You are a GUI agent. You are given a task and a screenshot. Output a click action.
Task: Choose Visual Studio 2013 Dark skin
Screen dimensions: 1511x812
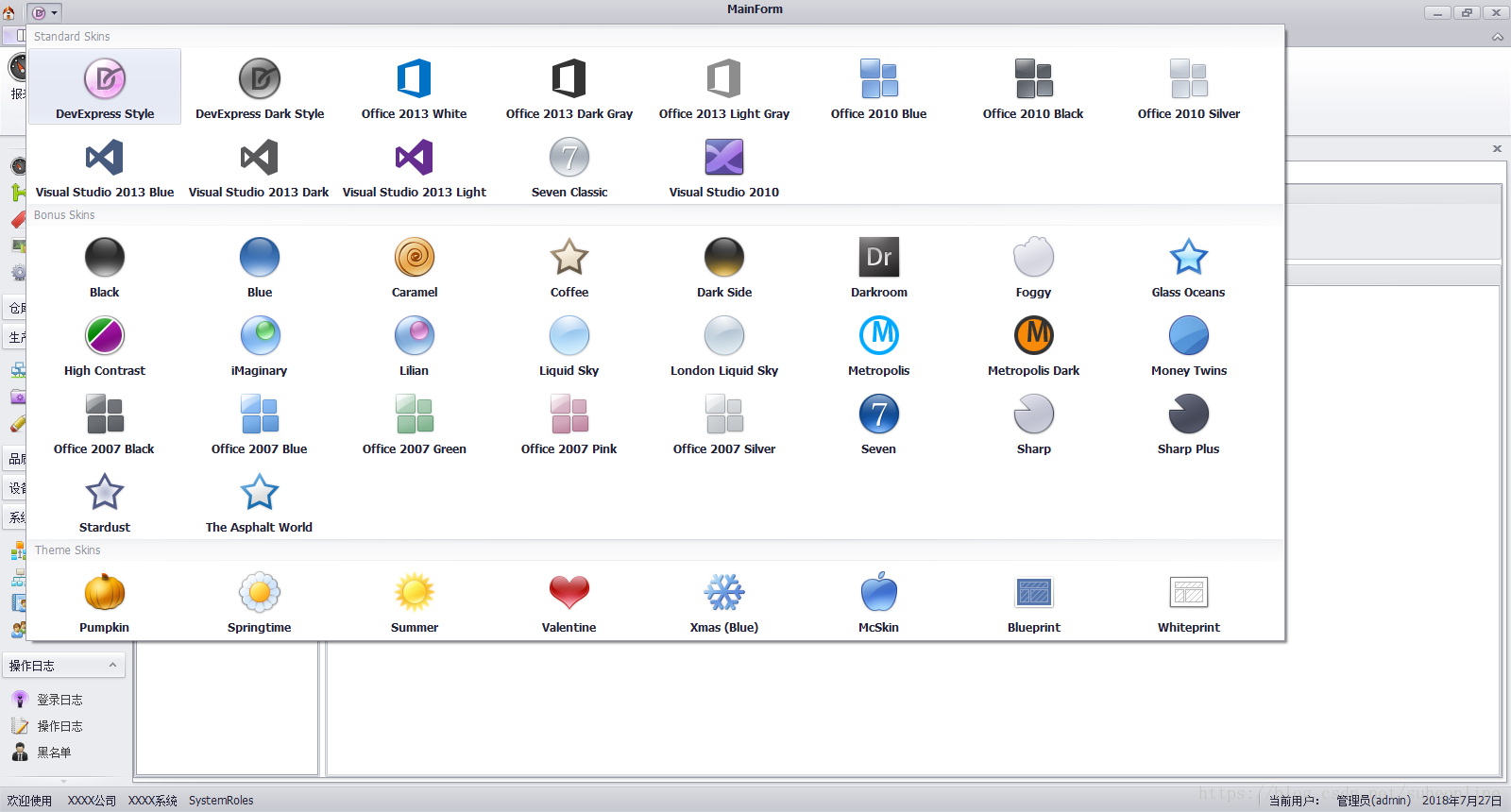(260, 165)
